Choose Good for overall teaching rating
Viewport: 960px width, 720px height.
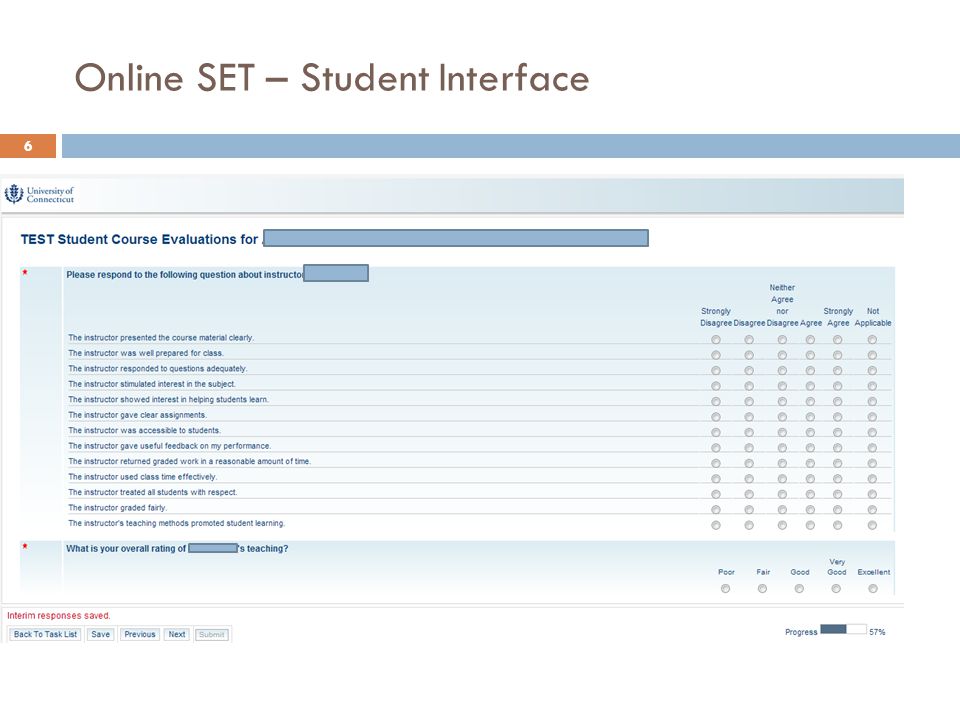pyautogui.click(x=799, y=588)
